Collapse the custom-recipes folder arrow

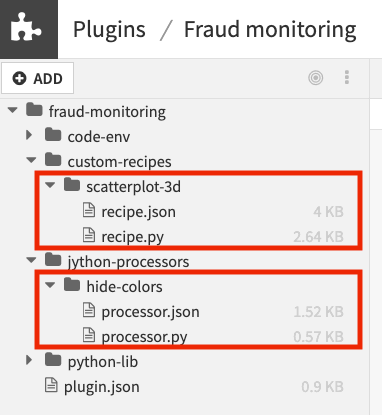click(x=31, y=160)
